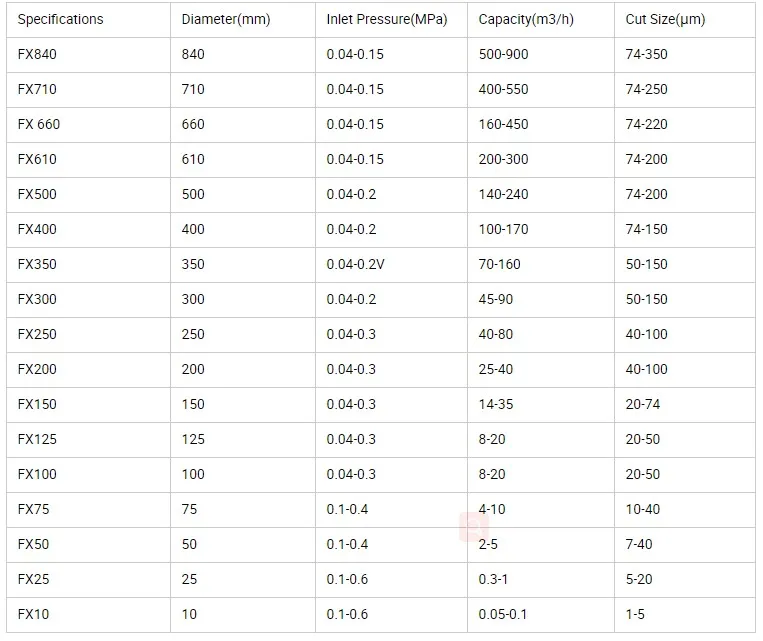Click the Specifications column header
763x641 pixels.
[x=60, y=19]
